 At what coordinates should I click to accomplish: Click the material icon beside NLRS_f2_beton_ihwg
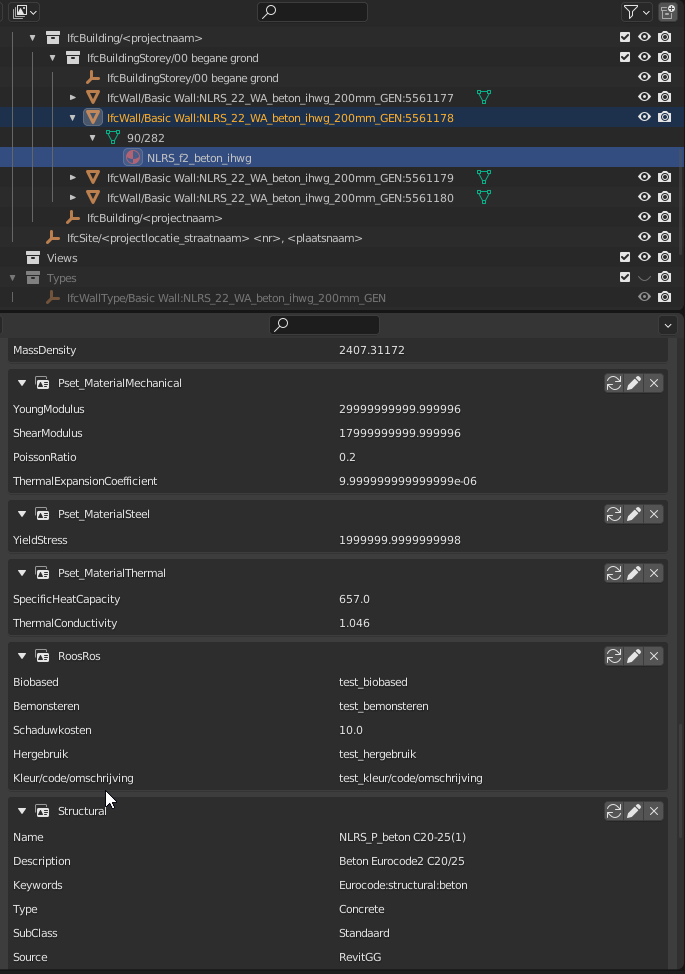[131, 157]
